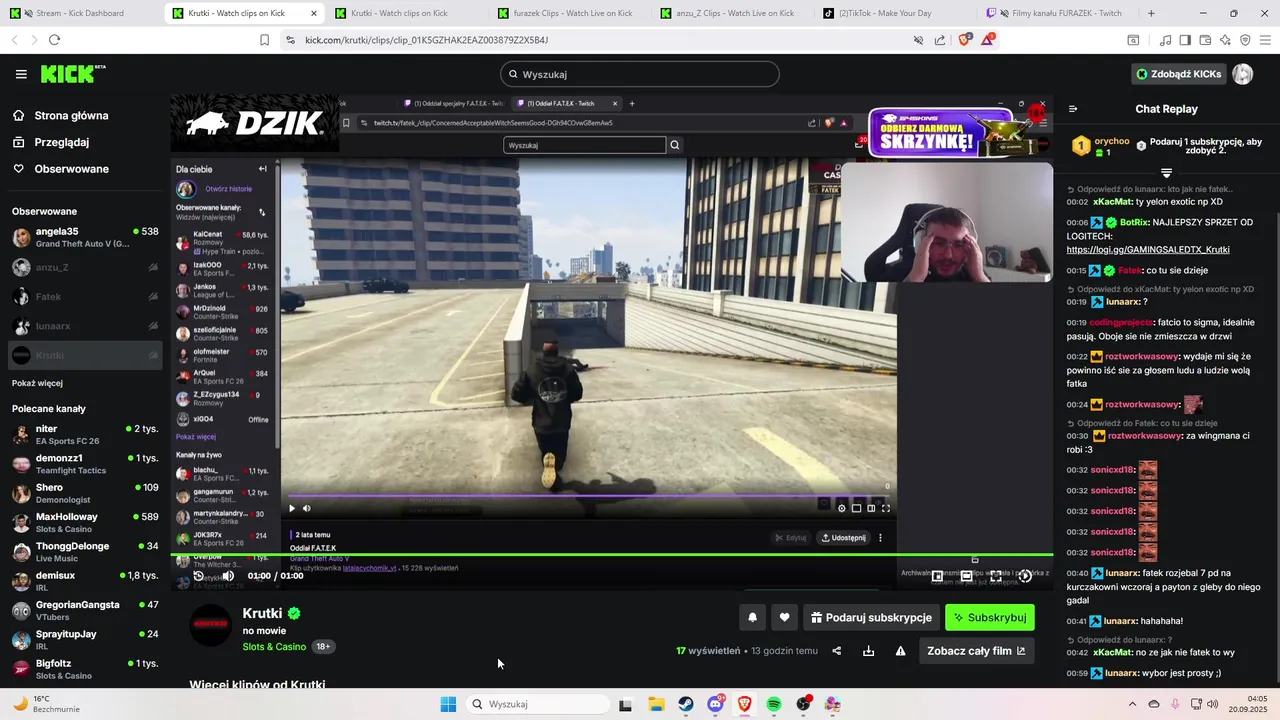This screenshot has width=1280, height=720.
Task: Click Podaruj subskrypcje button
Action: point(872,618)
